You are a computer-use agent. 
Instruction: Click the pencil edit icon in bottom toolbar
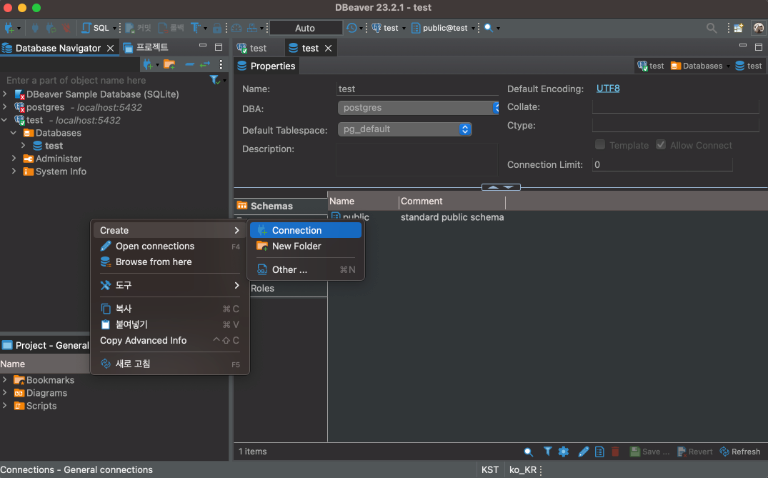click(x=583, y=452)
